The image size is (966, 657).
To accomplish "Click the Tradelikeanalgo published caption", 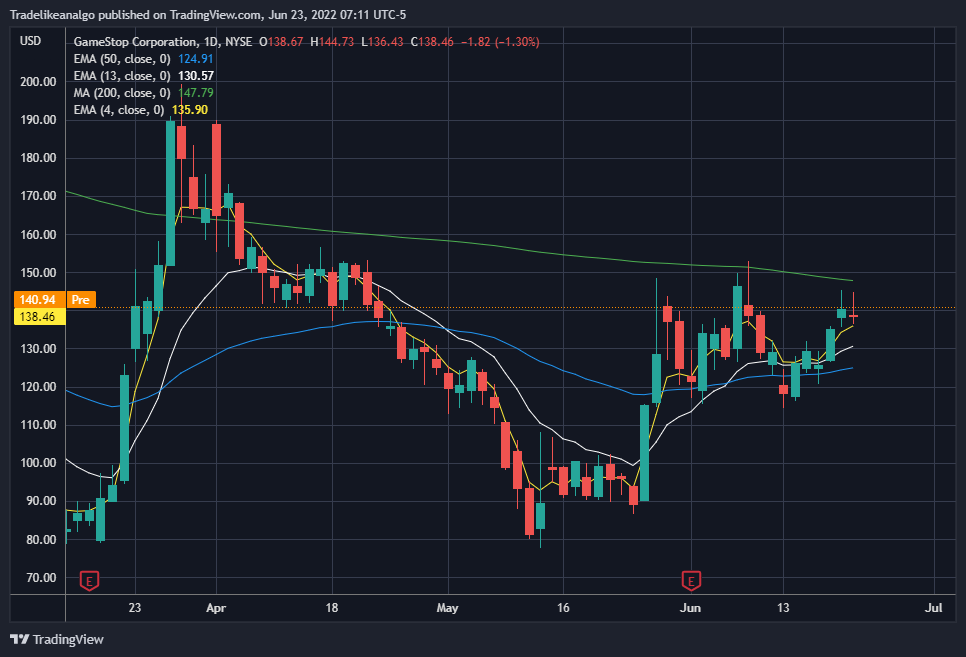I will 208,14.
